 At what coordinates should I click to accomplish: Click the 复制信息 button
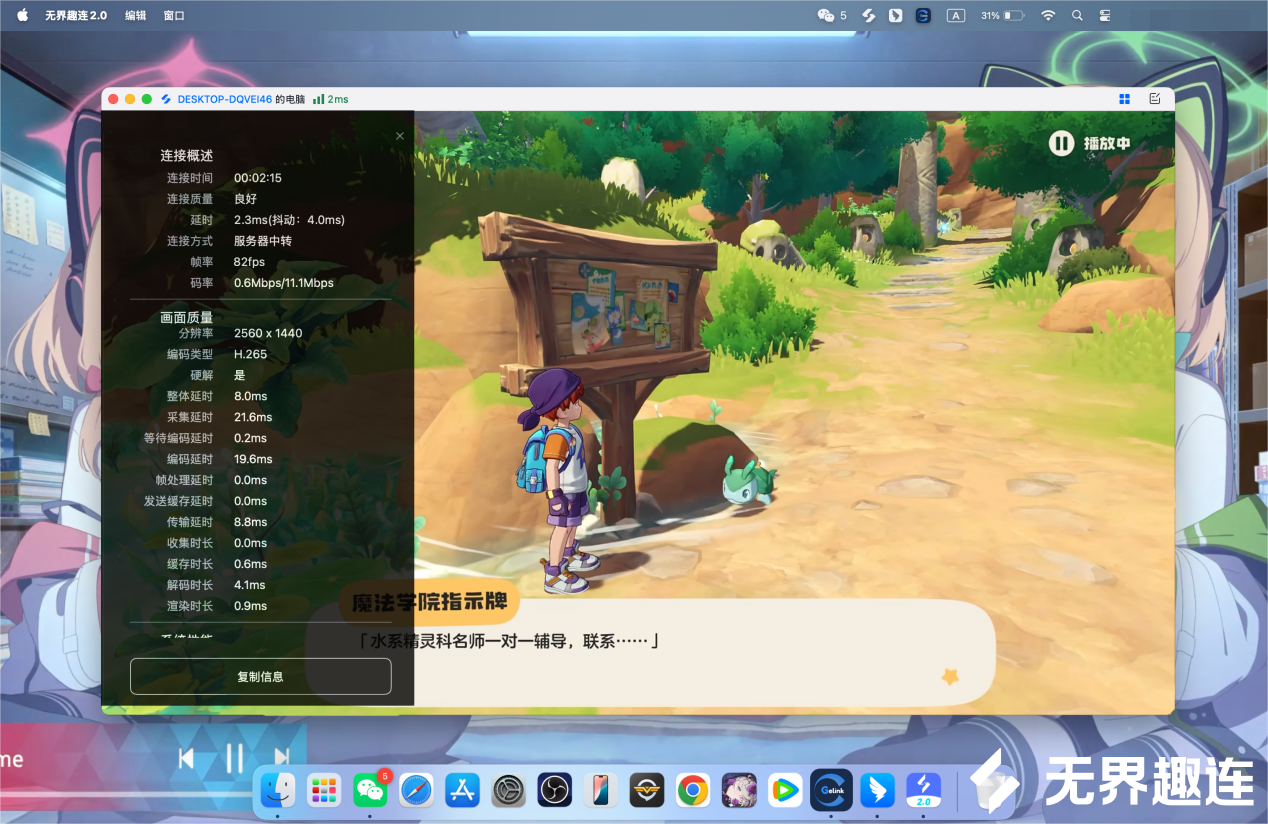(260, 677)
